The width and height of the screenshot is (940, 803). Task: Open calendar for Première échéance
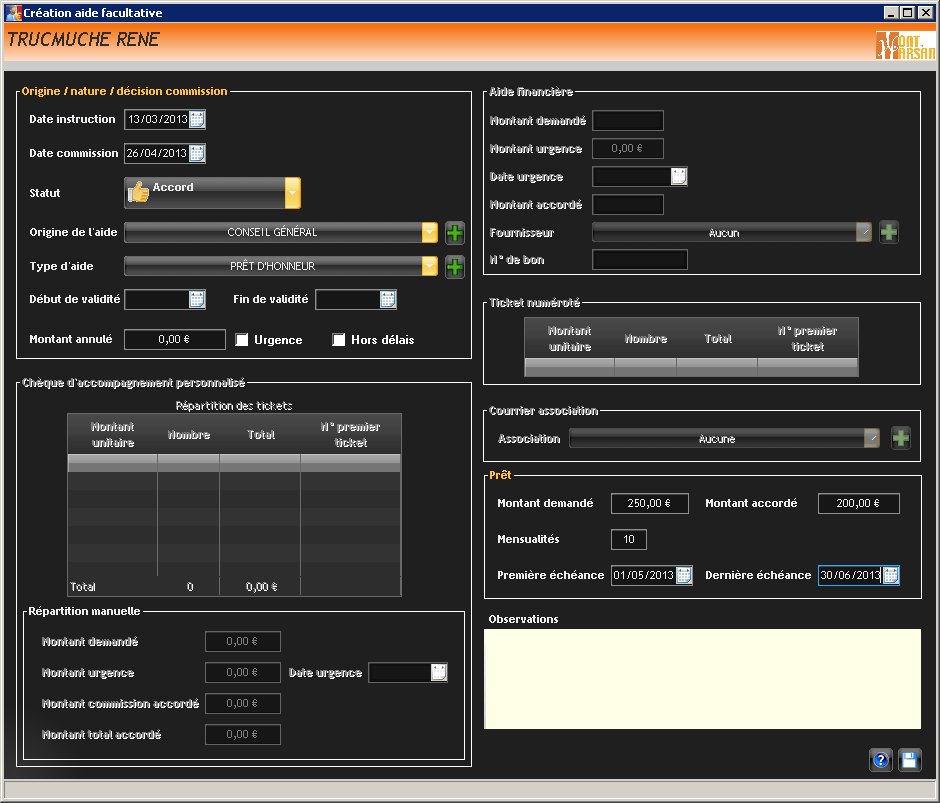coord(684,575)
